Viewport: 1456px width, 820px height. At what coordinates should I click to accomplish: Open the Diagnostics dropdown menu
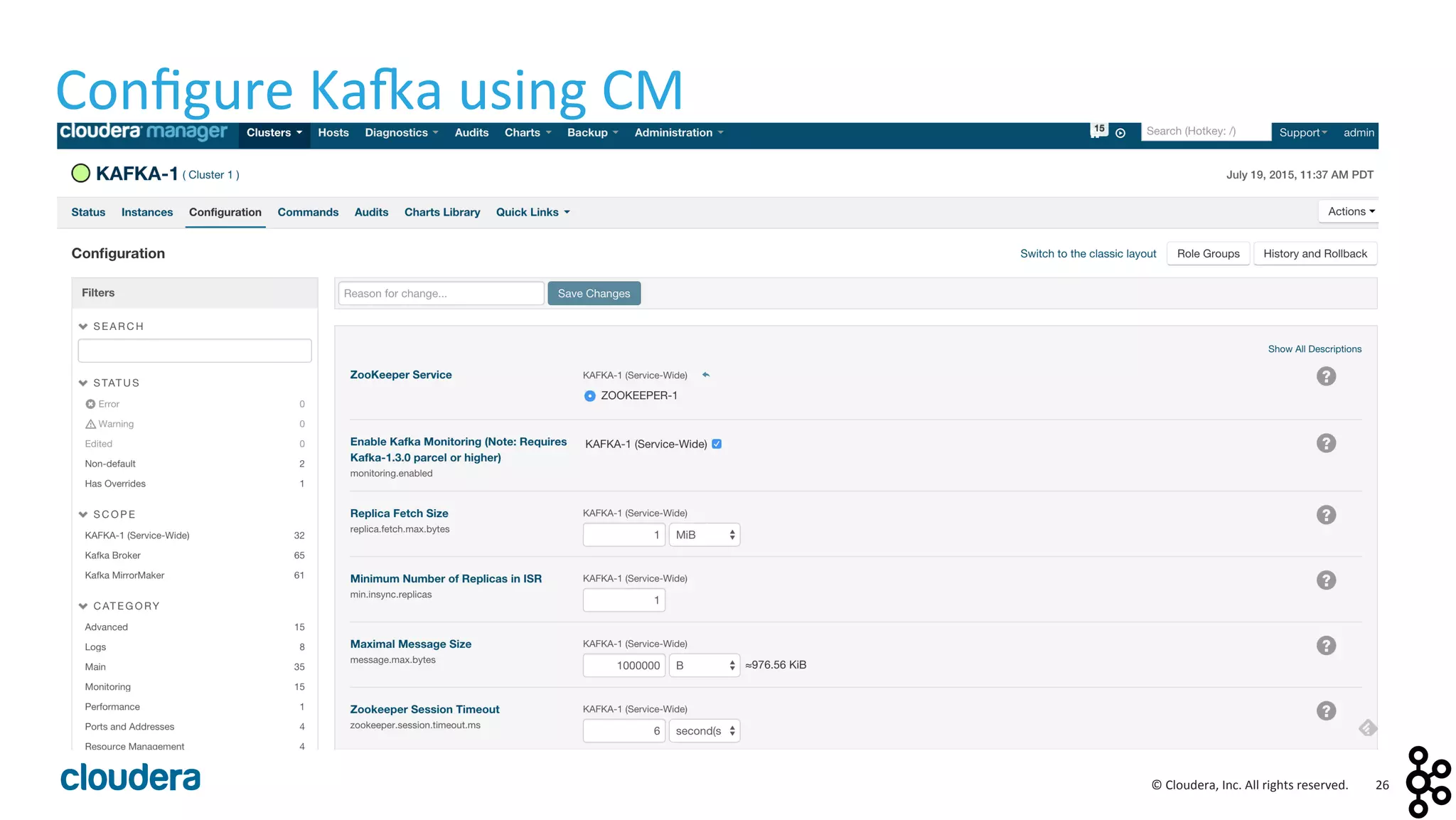[x=402, y=133]
